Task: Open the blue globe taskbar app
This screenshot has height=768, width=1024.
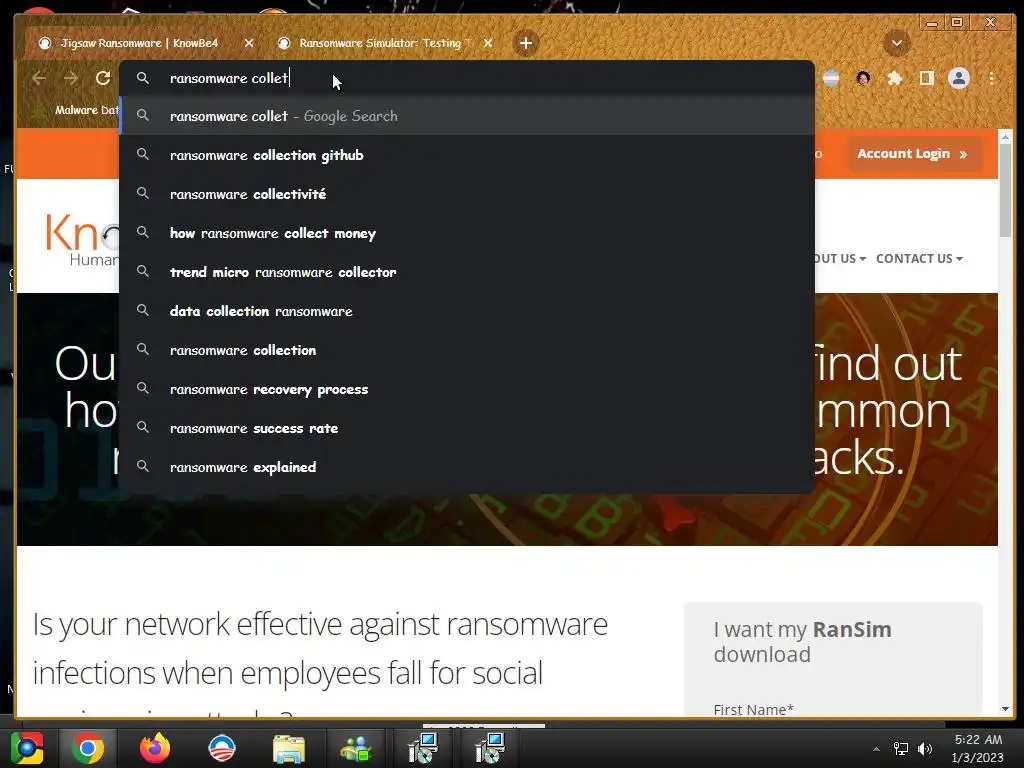Action: pyautogui.click(x=222, y=748)
